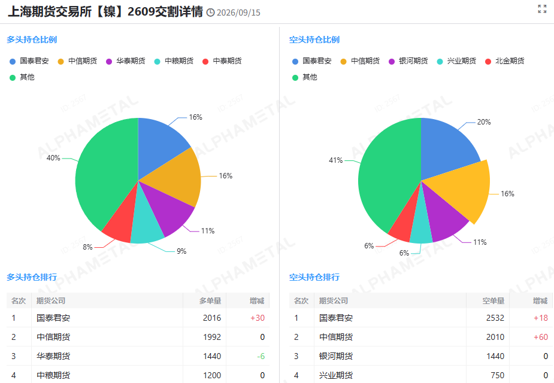Click 银河期货 in the ranking table

(336, 356)
